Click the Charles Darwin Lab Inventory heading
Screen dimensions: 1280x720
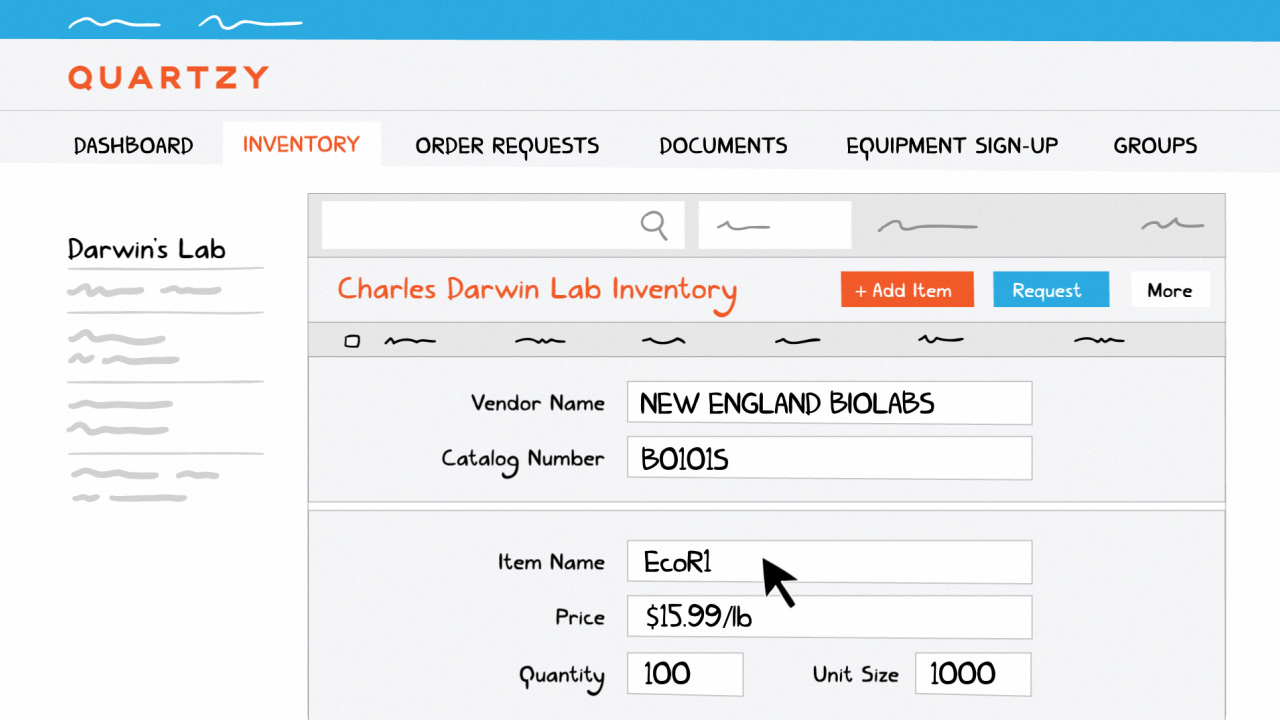coord(537,291)
